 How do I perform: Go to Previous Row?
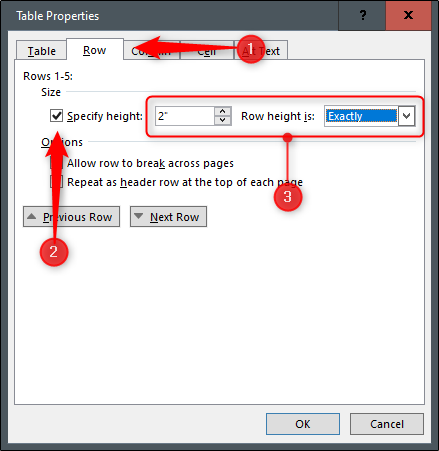coord(71,217)
